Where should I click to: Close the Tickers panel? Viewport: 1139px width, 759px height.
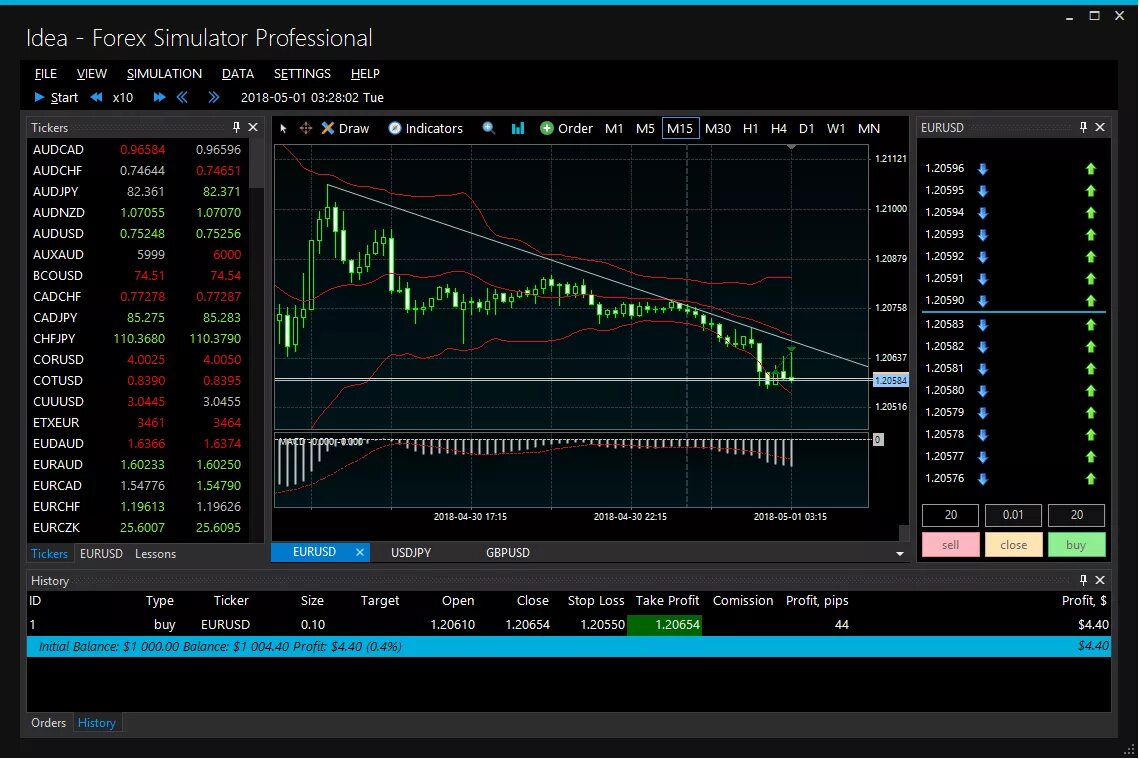click(x=253, y=127)
